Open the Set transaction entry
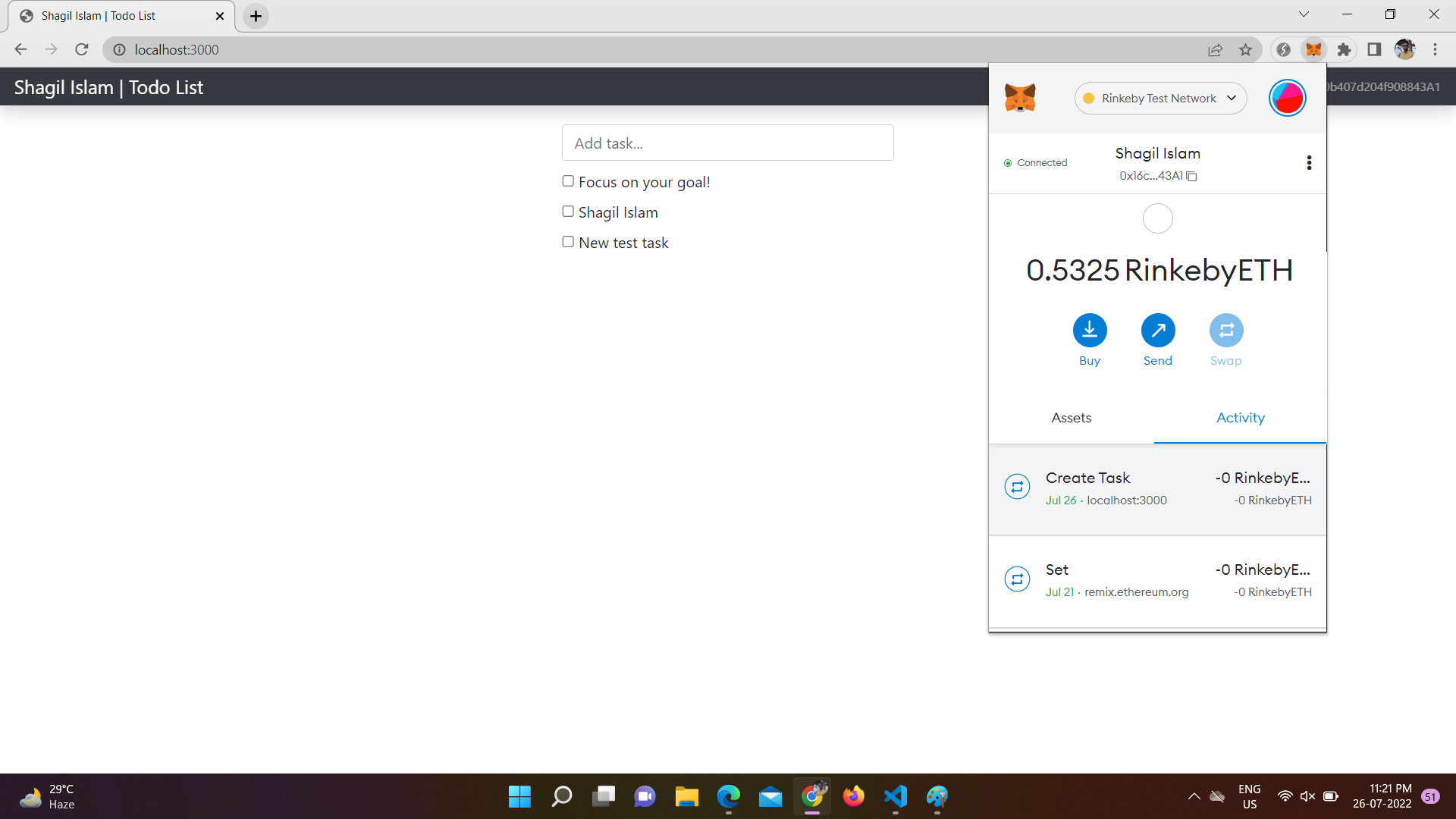1456x819 pixels. click(x=1157, y=581)
